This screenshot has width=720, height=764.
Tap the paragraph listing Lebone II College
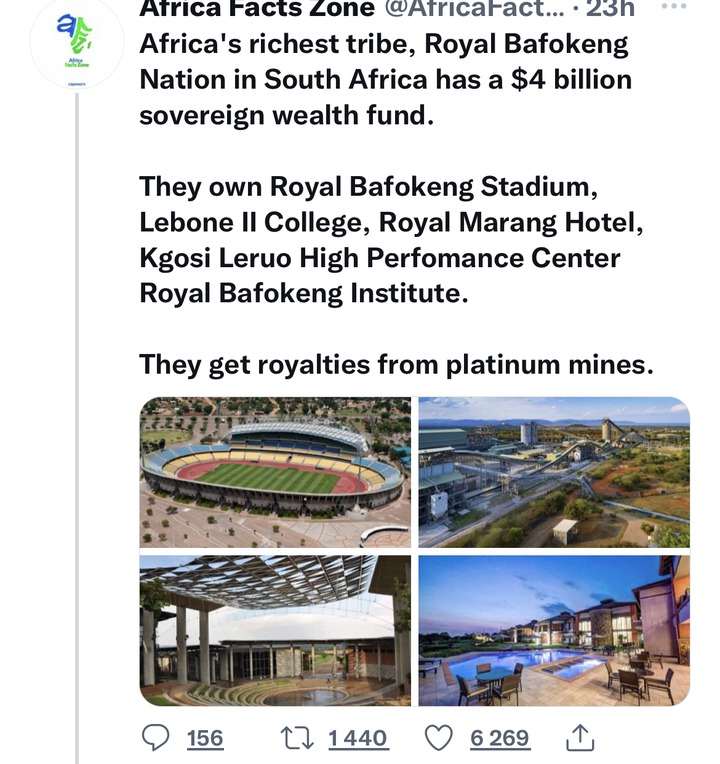coord(391,240)
